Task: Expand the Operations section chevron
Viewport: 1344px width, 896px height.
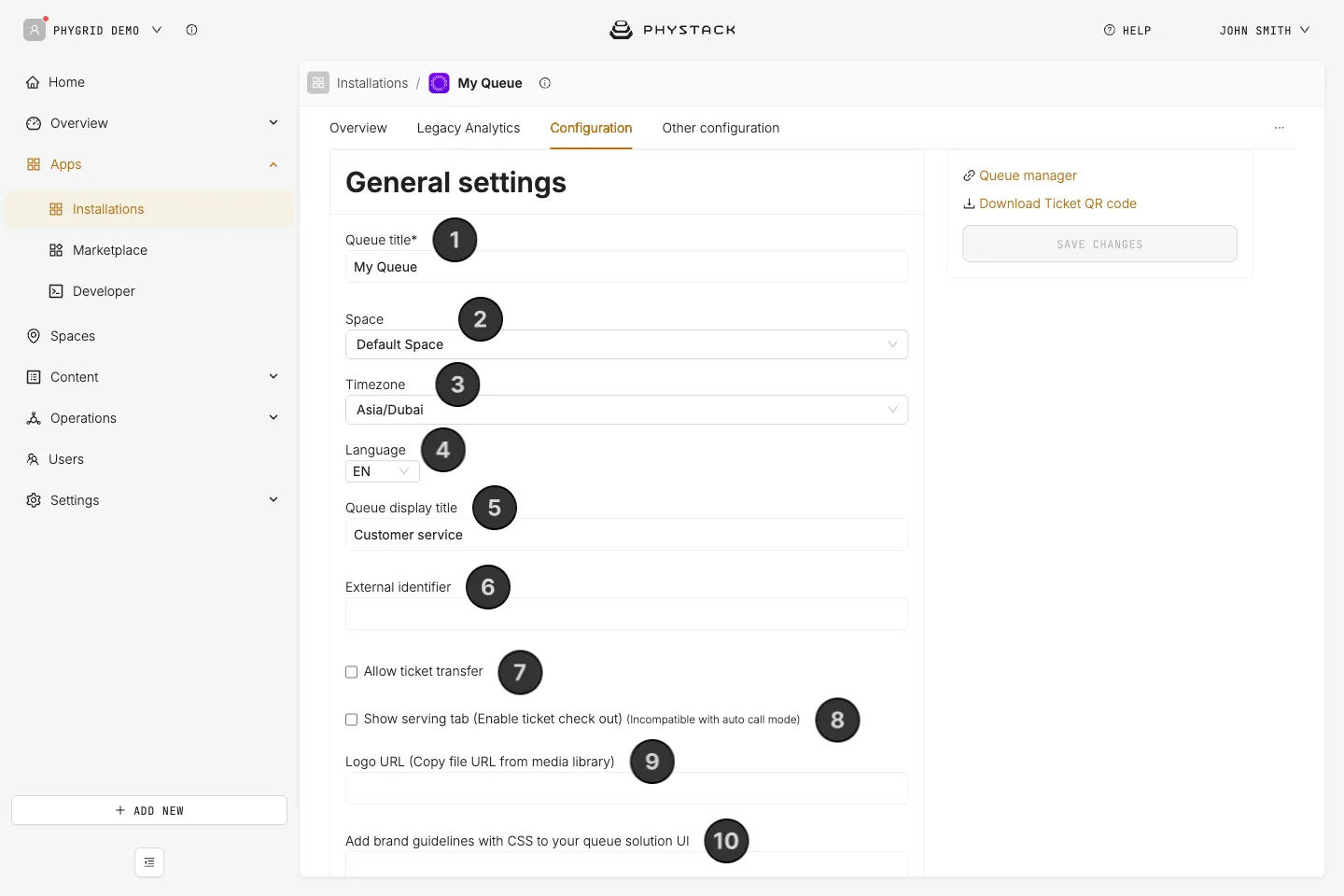Action: pos(273,417)
